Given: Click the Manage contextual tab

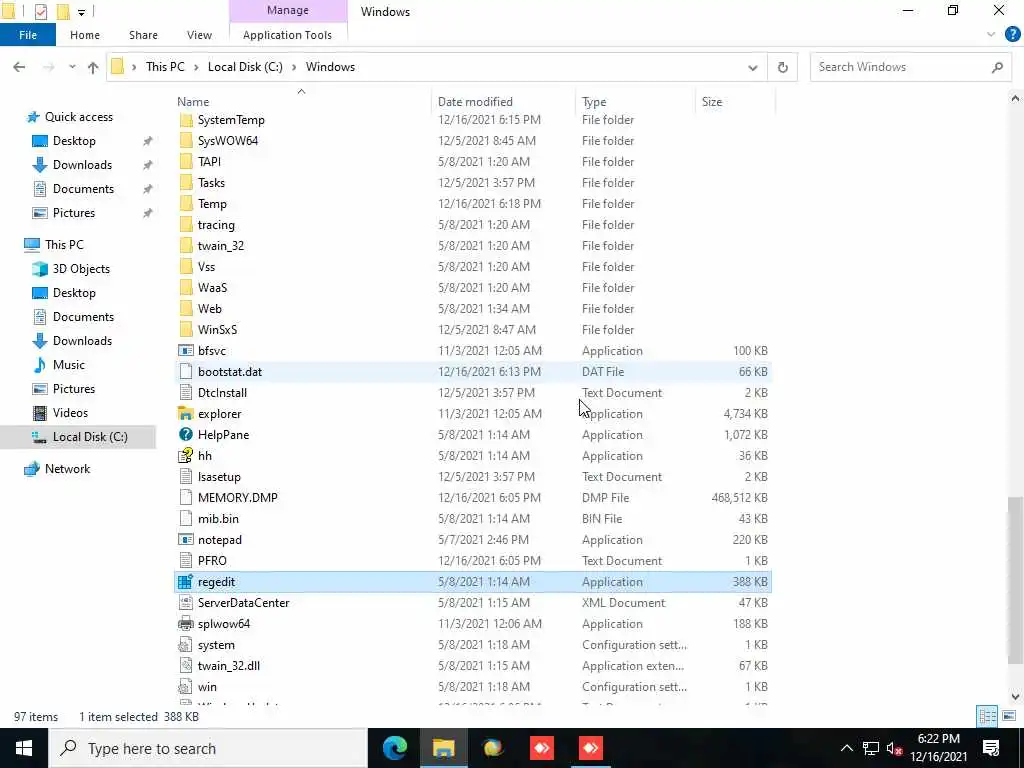Looking at the screenshot, I should point(288,10).
